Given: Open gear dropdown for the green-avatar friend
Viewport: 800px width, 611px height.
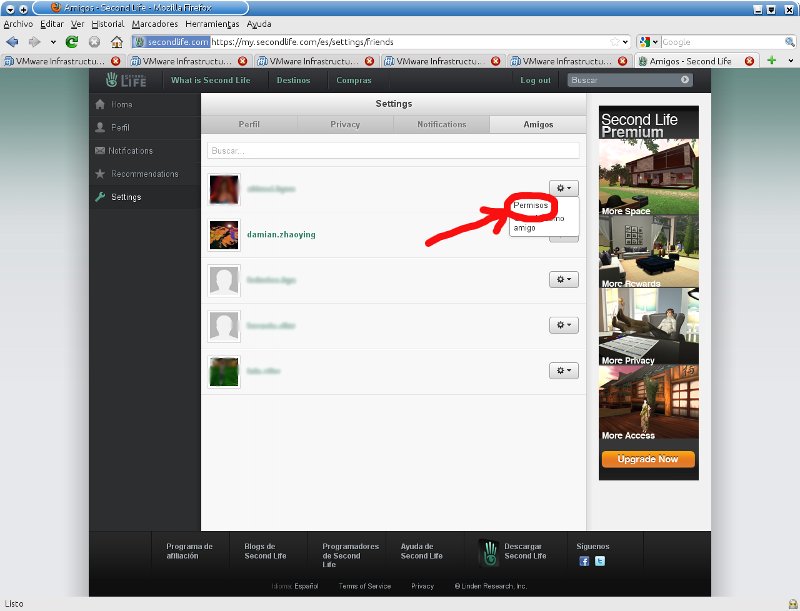Looking at the screenshot, I should coord(564,370).
